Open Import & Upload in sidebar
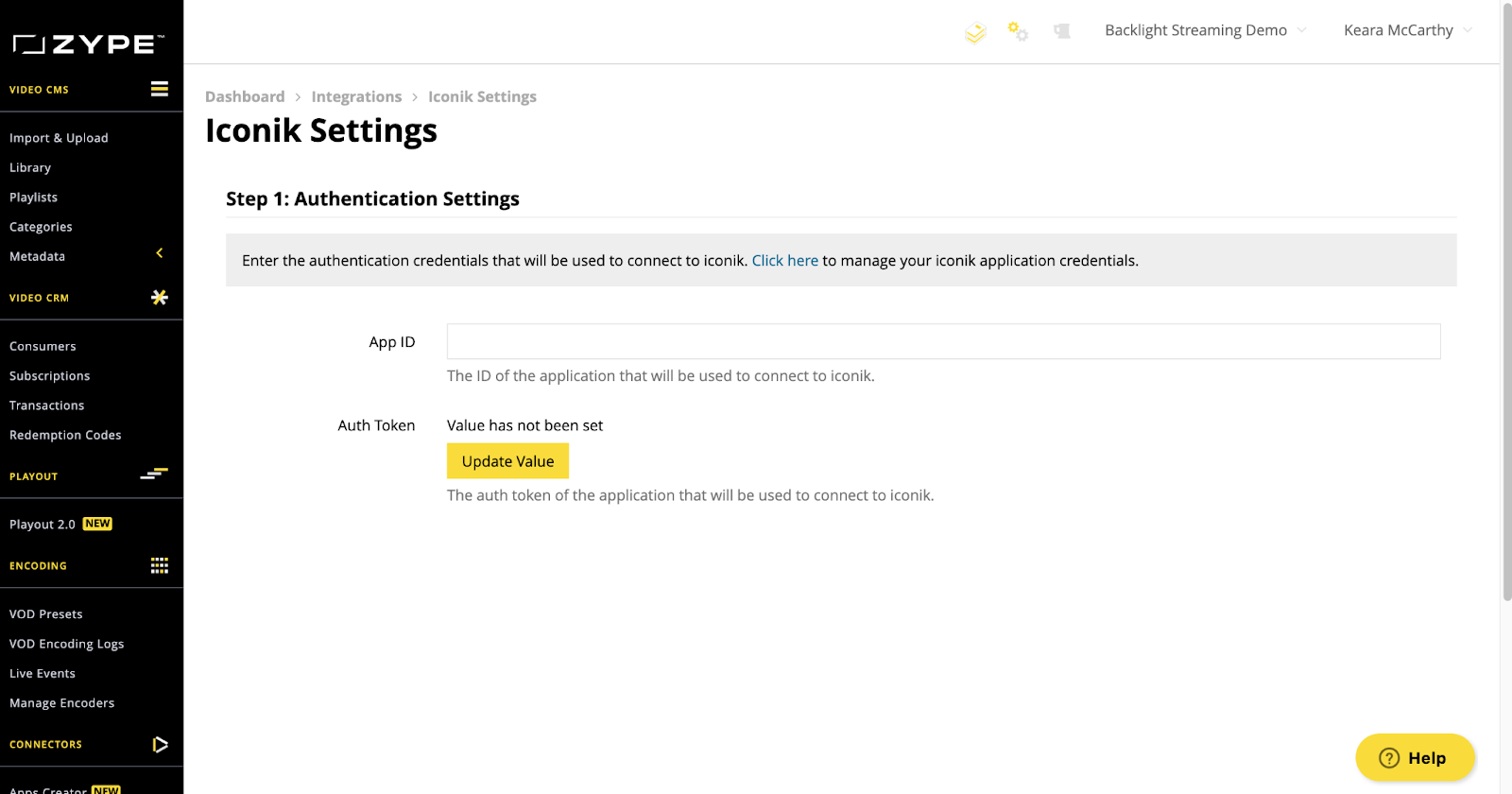Screen dimensions: 1512x794 (59, 138)
